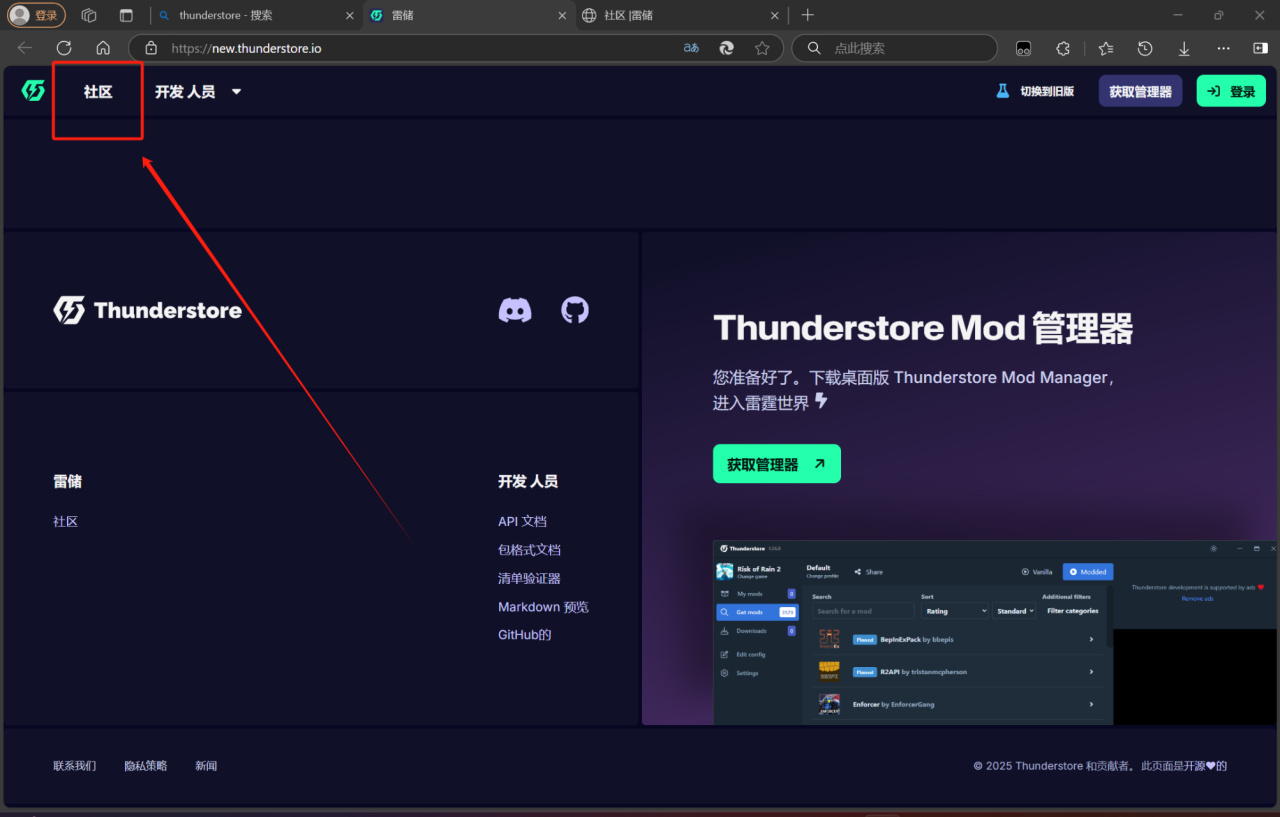Click the Thunderstore logo icon in navbar
Image resolution: width=1280 pixels, height=817 pixels.
coord(33,91)
